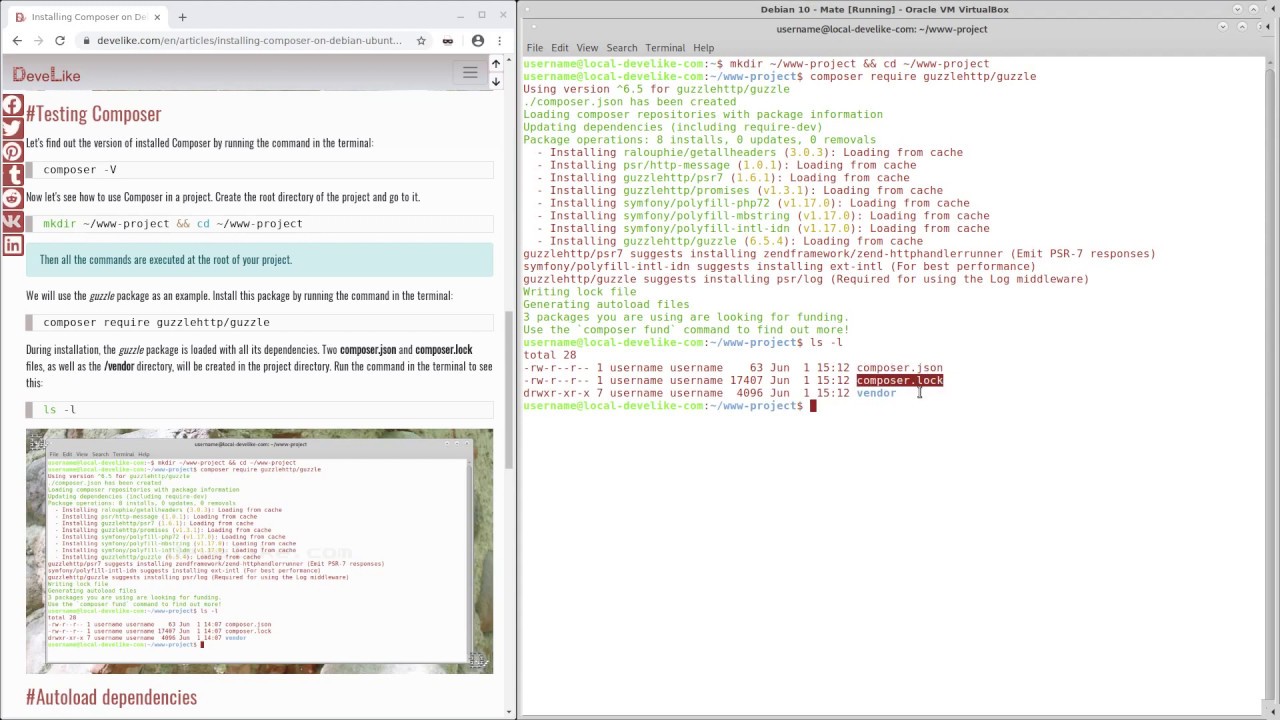Click the blue note about project root
The image size is (1280, 720).
point(260,260)
